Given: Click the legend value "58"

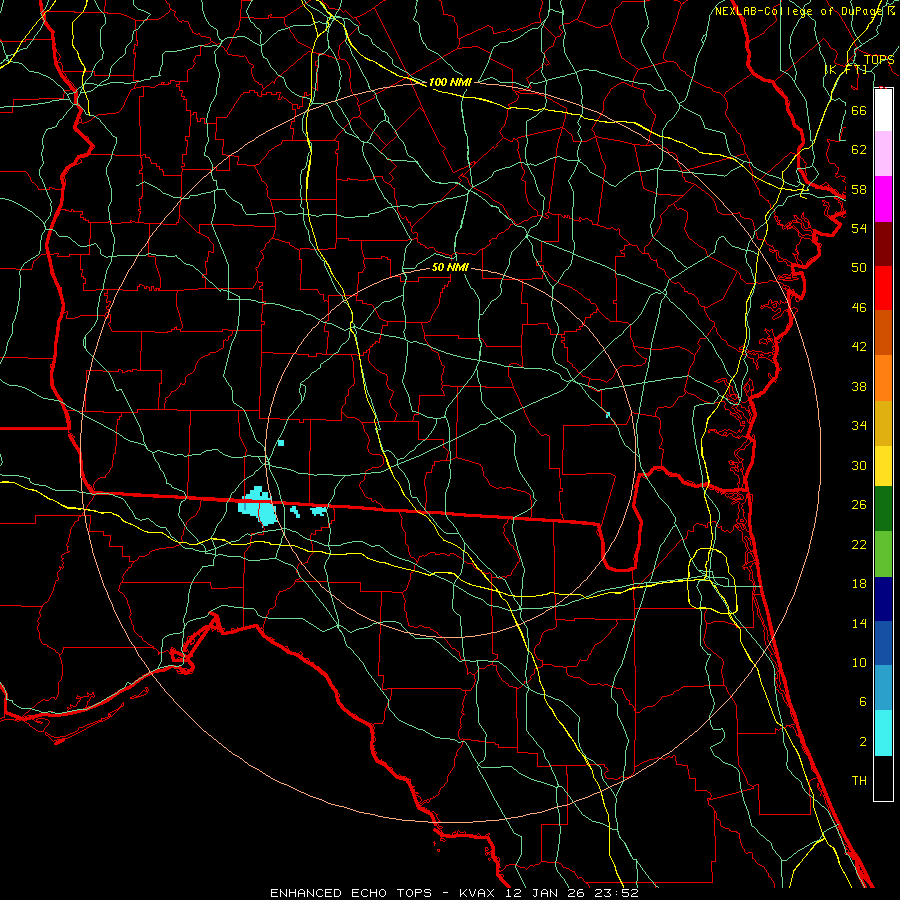Looking at the screenshot, I should click(859, 189).
